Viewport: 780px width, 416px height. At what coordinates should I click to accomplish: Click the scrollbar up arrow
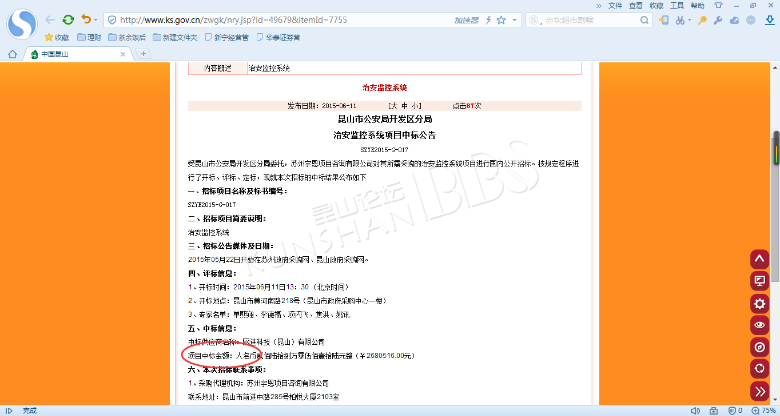point(776,66)
